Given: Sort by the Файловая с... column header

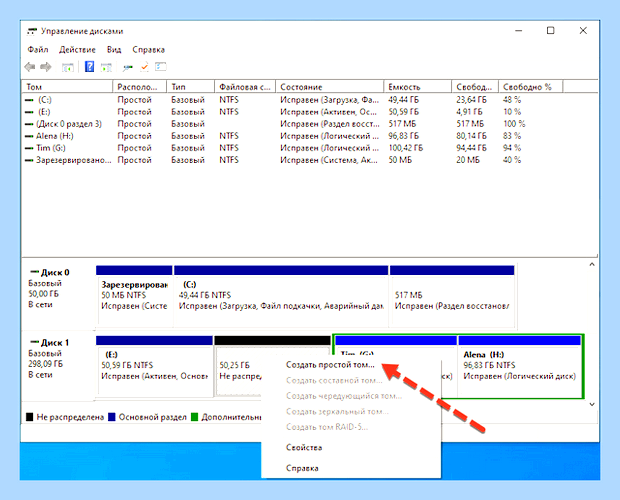Looking at the screenshot, I should (x=245, y=87).
